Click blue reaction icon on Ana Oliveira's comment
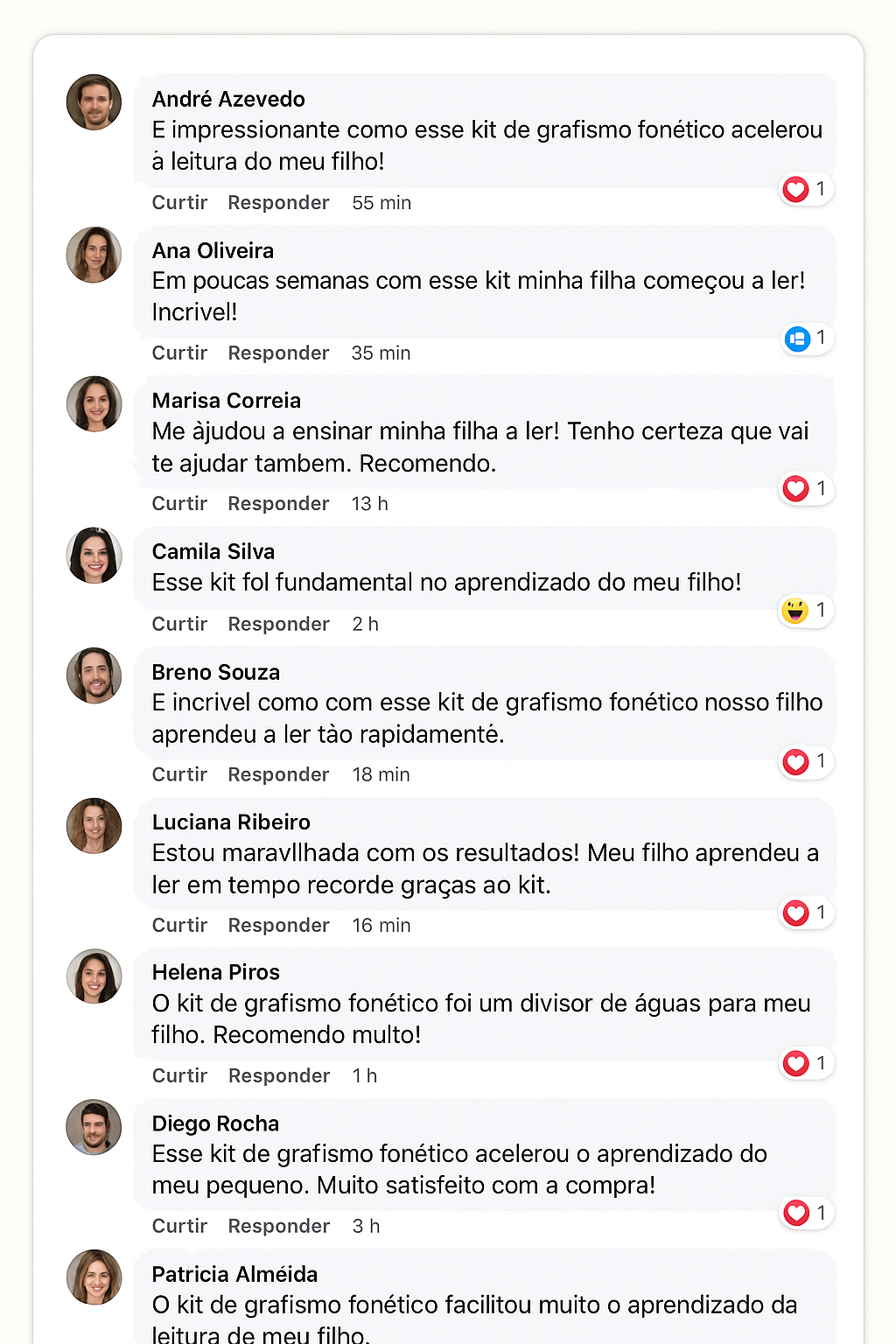 click(797, 339)
